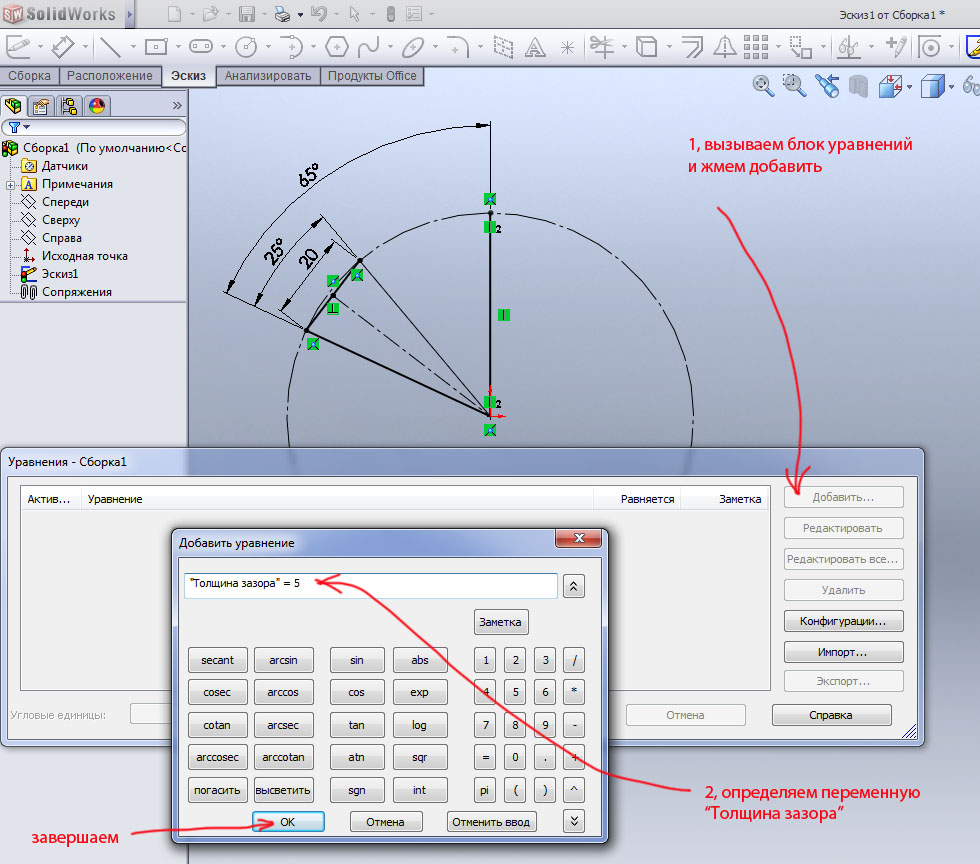Switch to the Анализировать tab
Screen dimensions: 980x864
point(268,76)
